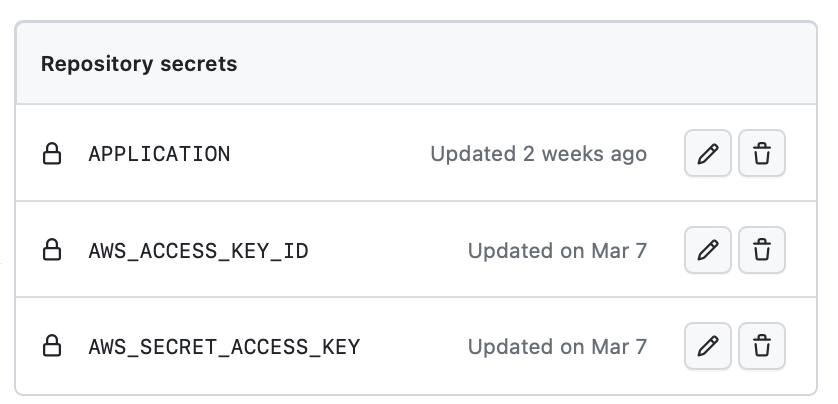The width and height of the screenshot is (838, 404).
Task: Click empty area of the Repository secrets header bar
Action: coord(524,64)
